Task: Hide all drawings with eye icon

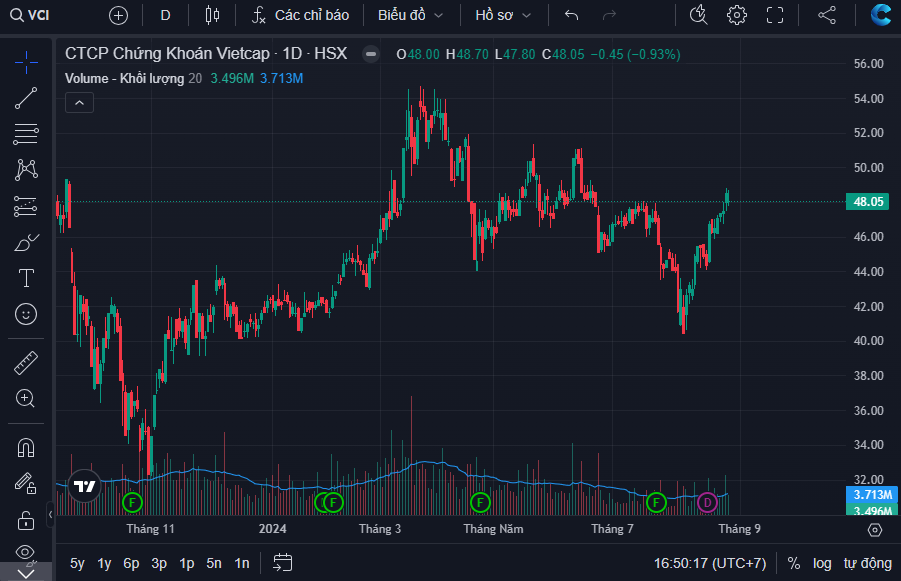Action: point(27,552)
